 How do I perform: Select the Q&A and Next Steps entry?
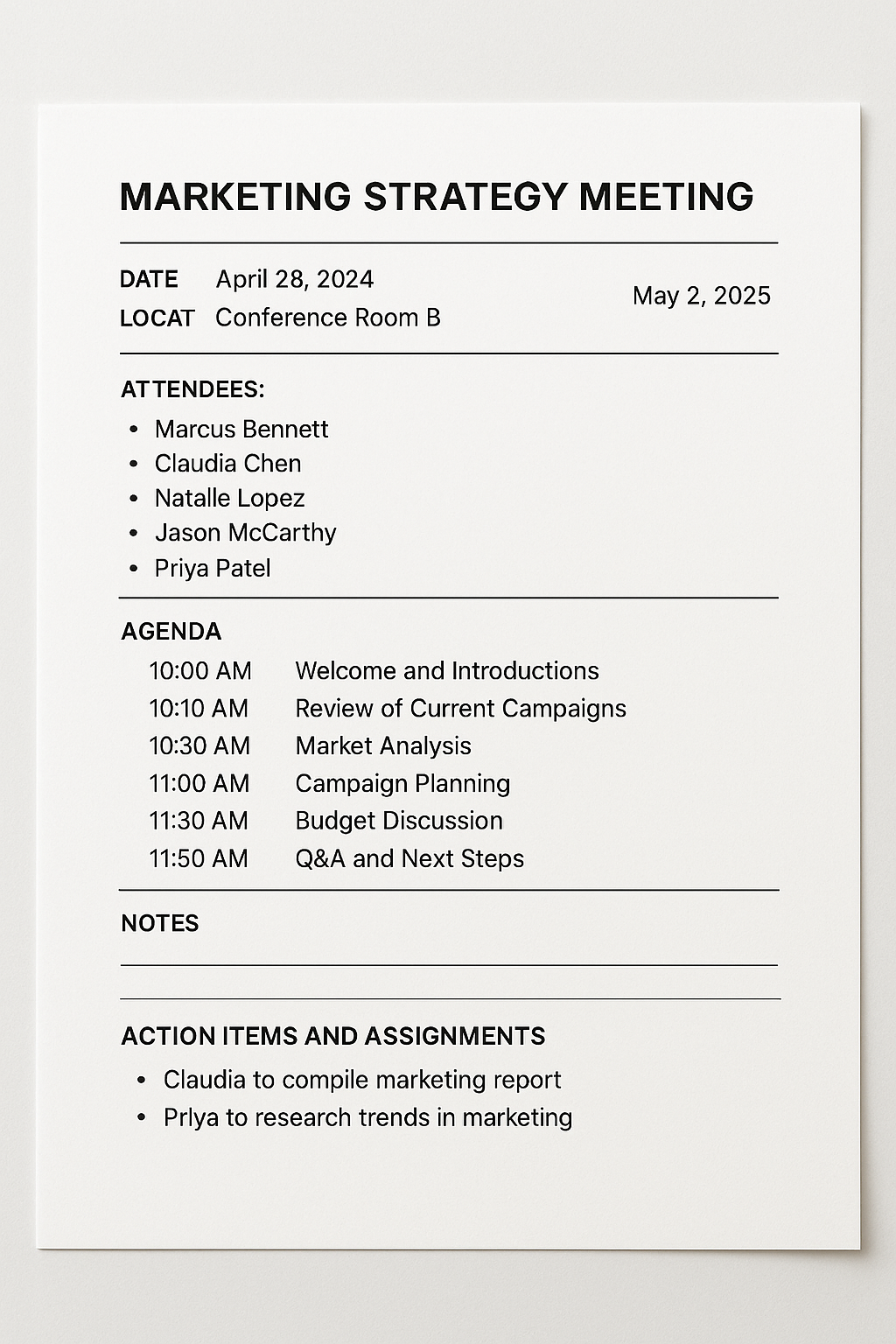pyautogui.click(x=409, y=859)
